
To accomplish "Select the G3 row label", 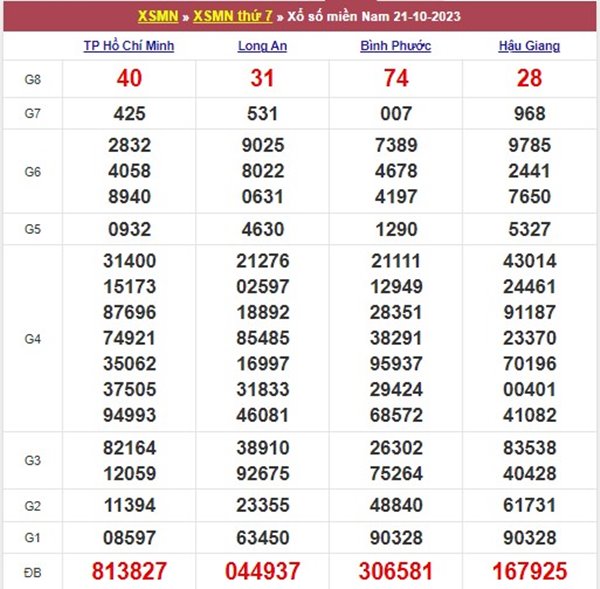I will pyautogui.click(x=33, y=460).
